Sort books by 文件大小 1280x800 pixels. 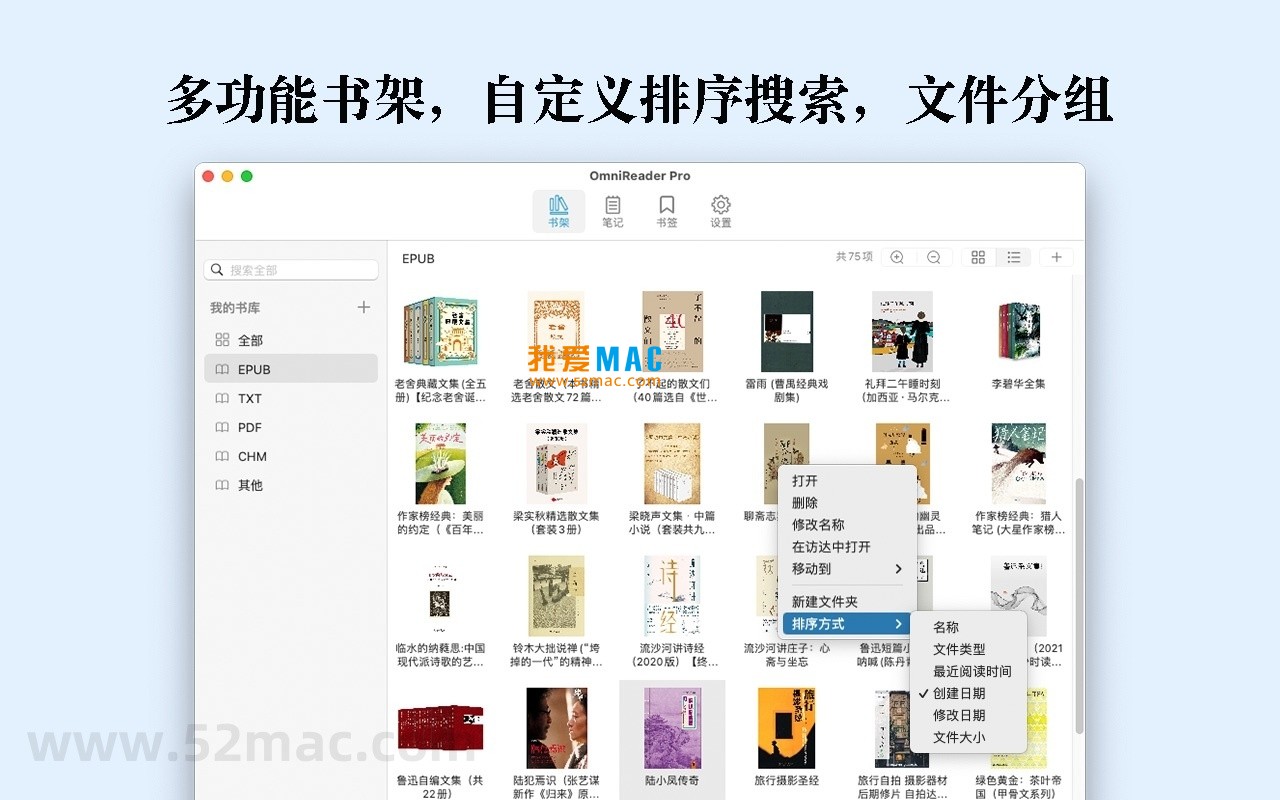pyautogui.click(x=959, y=737)
